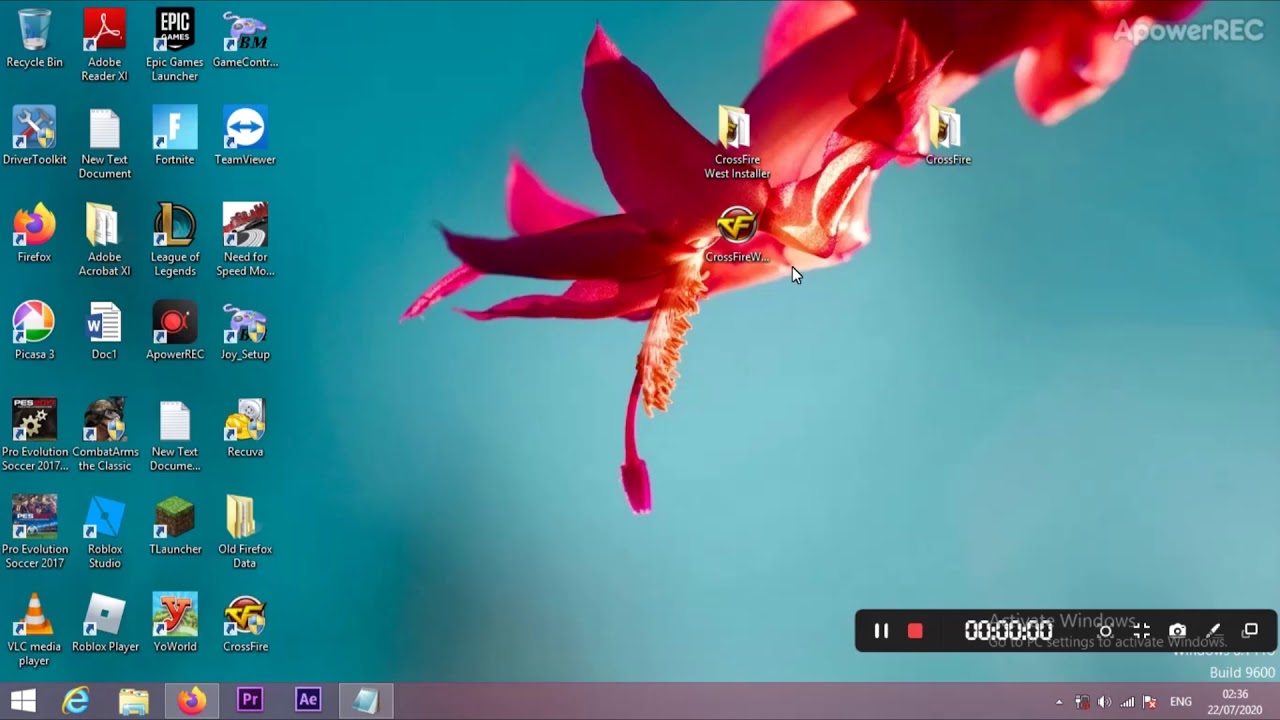Open the Old Firefox Data folder

tap(245, 532)
